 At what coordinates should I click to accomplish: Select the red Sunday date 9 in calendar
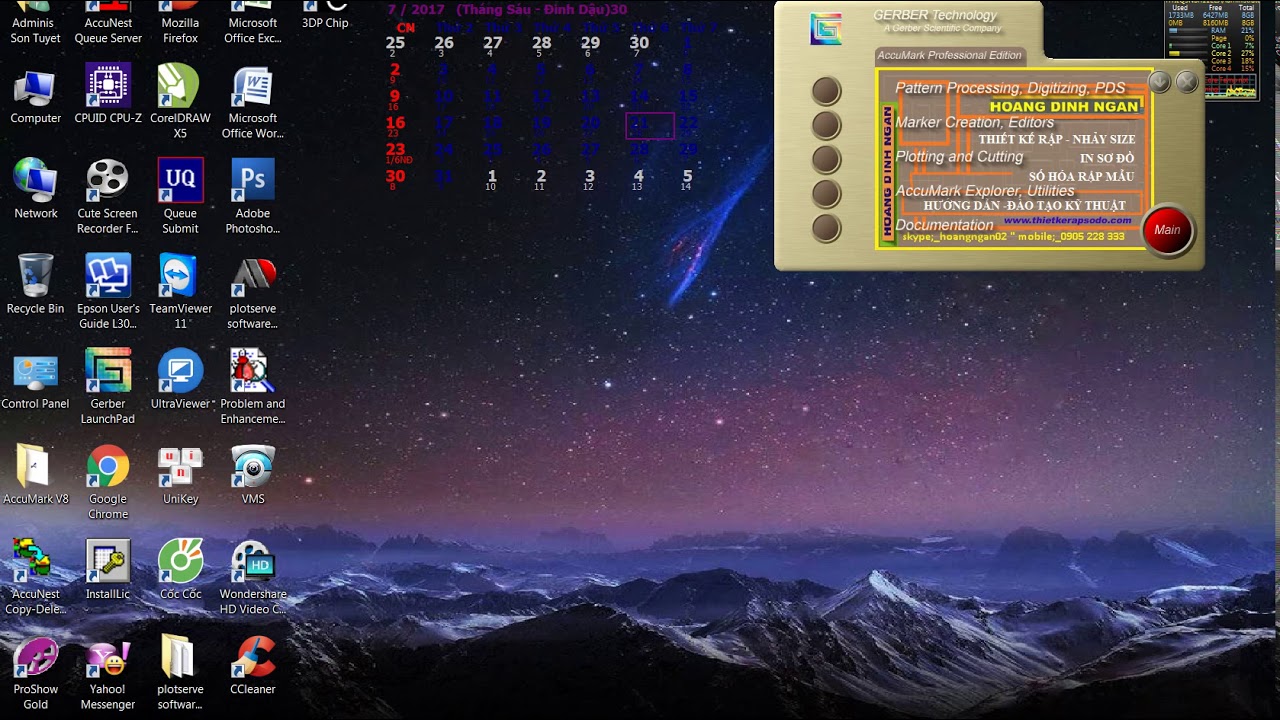point(395,97)
